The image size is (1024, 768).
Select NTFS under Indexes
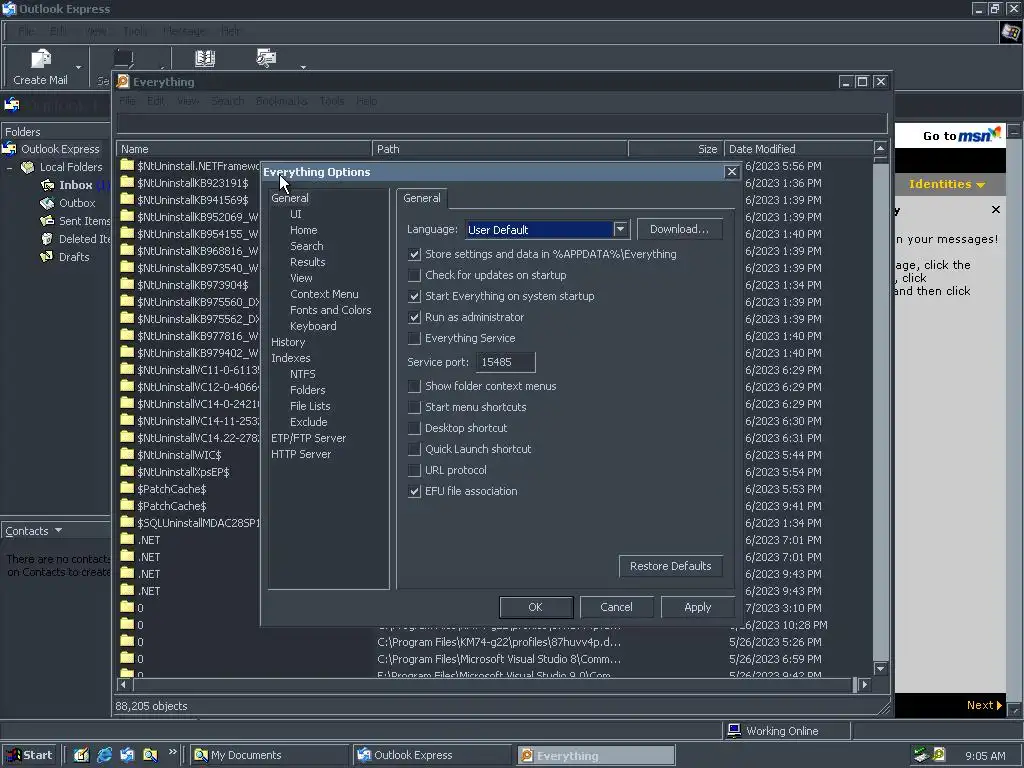(x=302, y=374)
